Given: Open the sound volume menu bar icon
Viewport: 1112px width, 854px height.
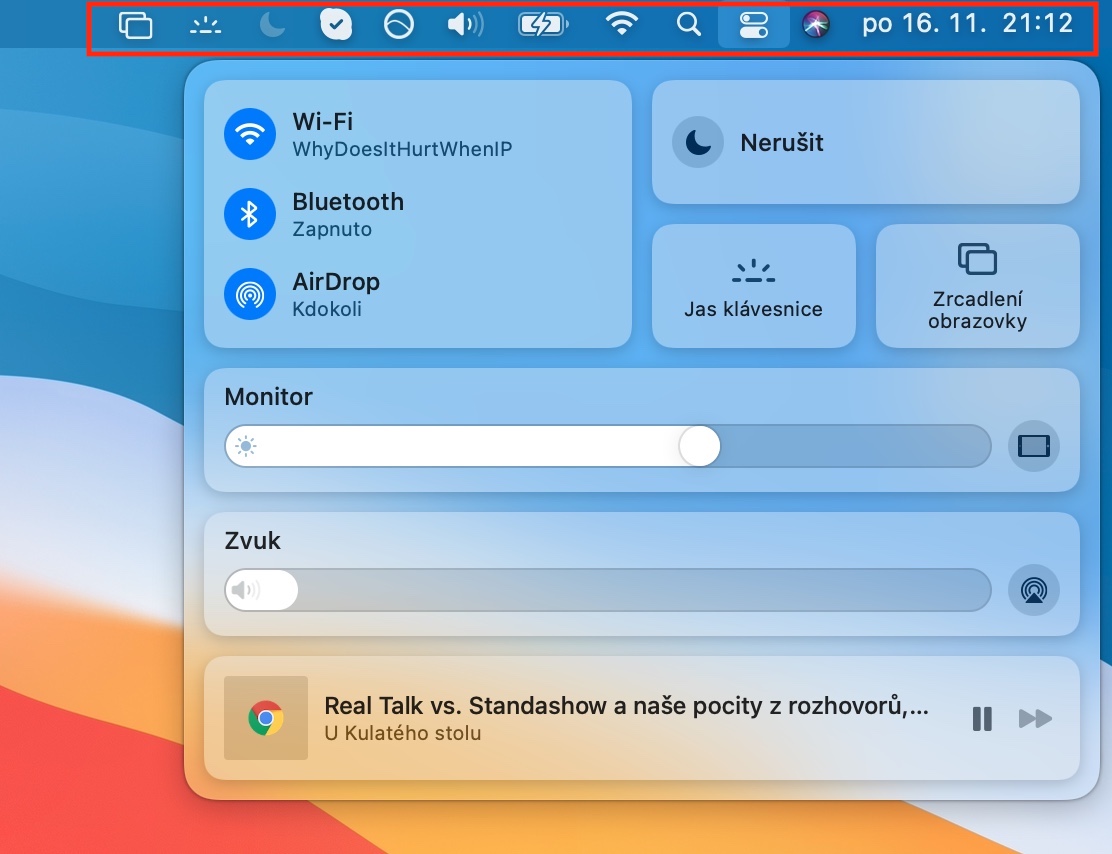Looking at the screenshot, I should [465, 25].
